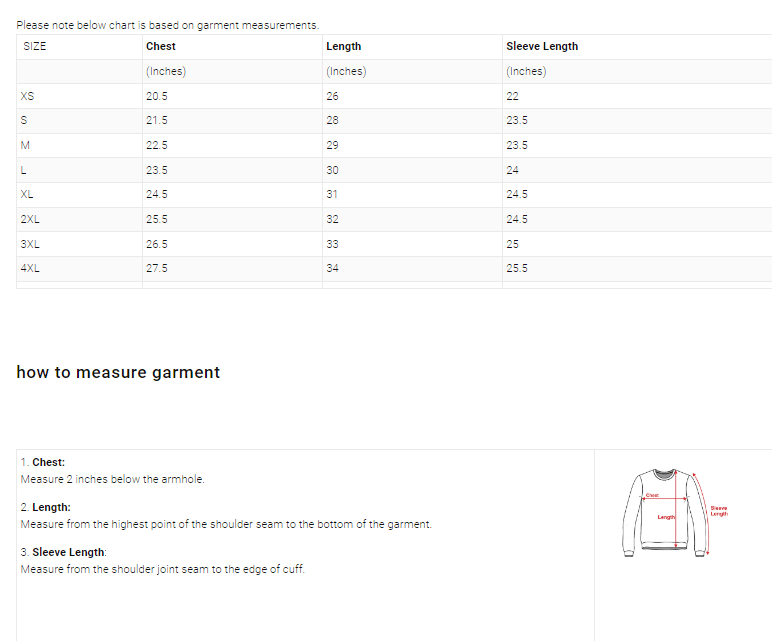
Task: Click the Sleeve Length column header
Action: [541, 46]
